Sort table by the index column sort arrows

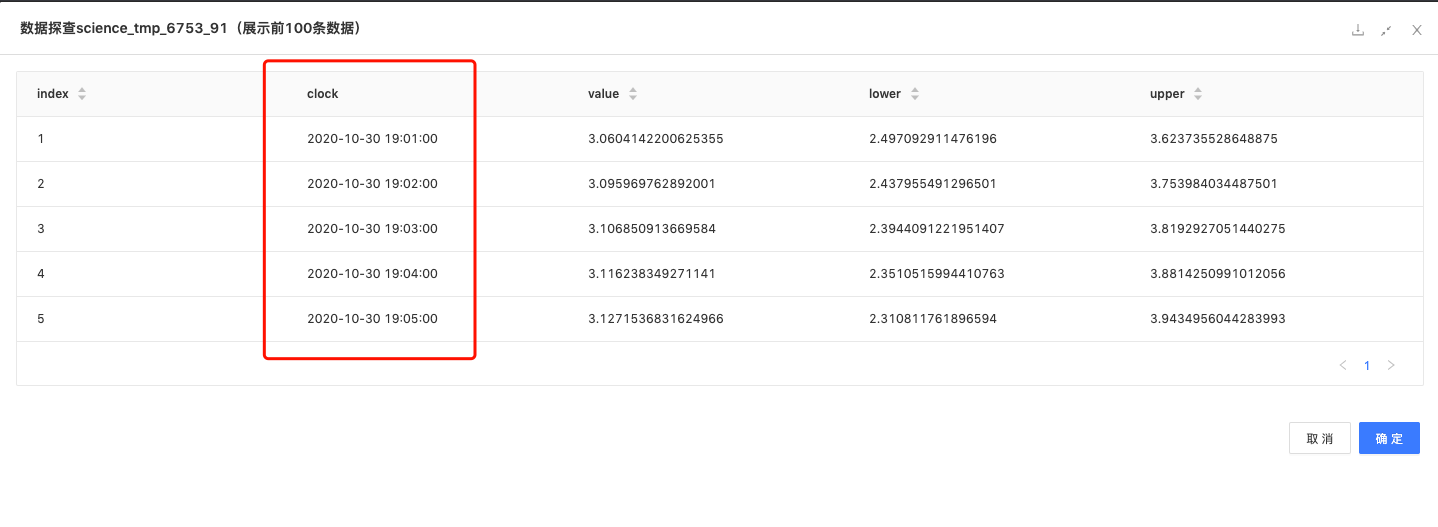(x=82, y=94)
